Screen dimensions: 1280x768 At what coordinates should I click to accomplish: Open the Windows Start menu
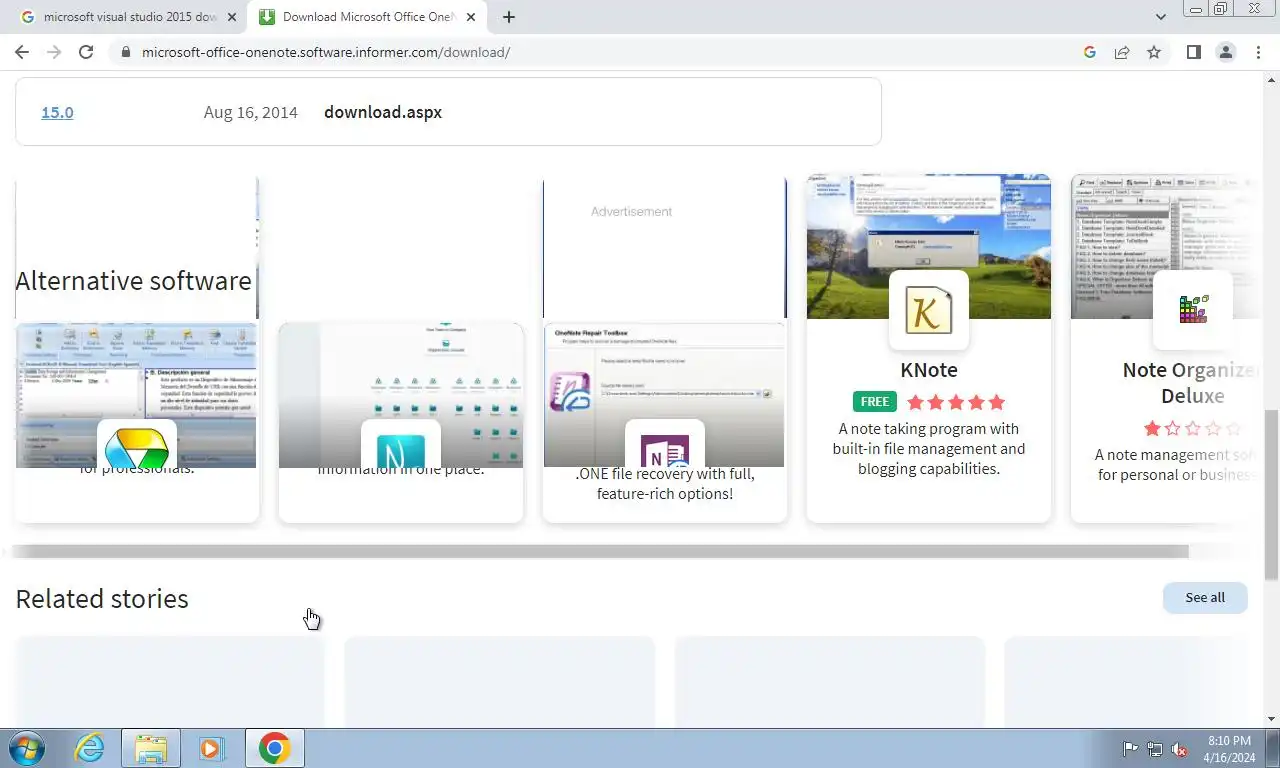pos(27,748)
